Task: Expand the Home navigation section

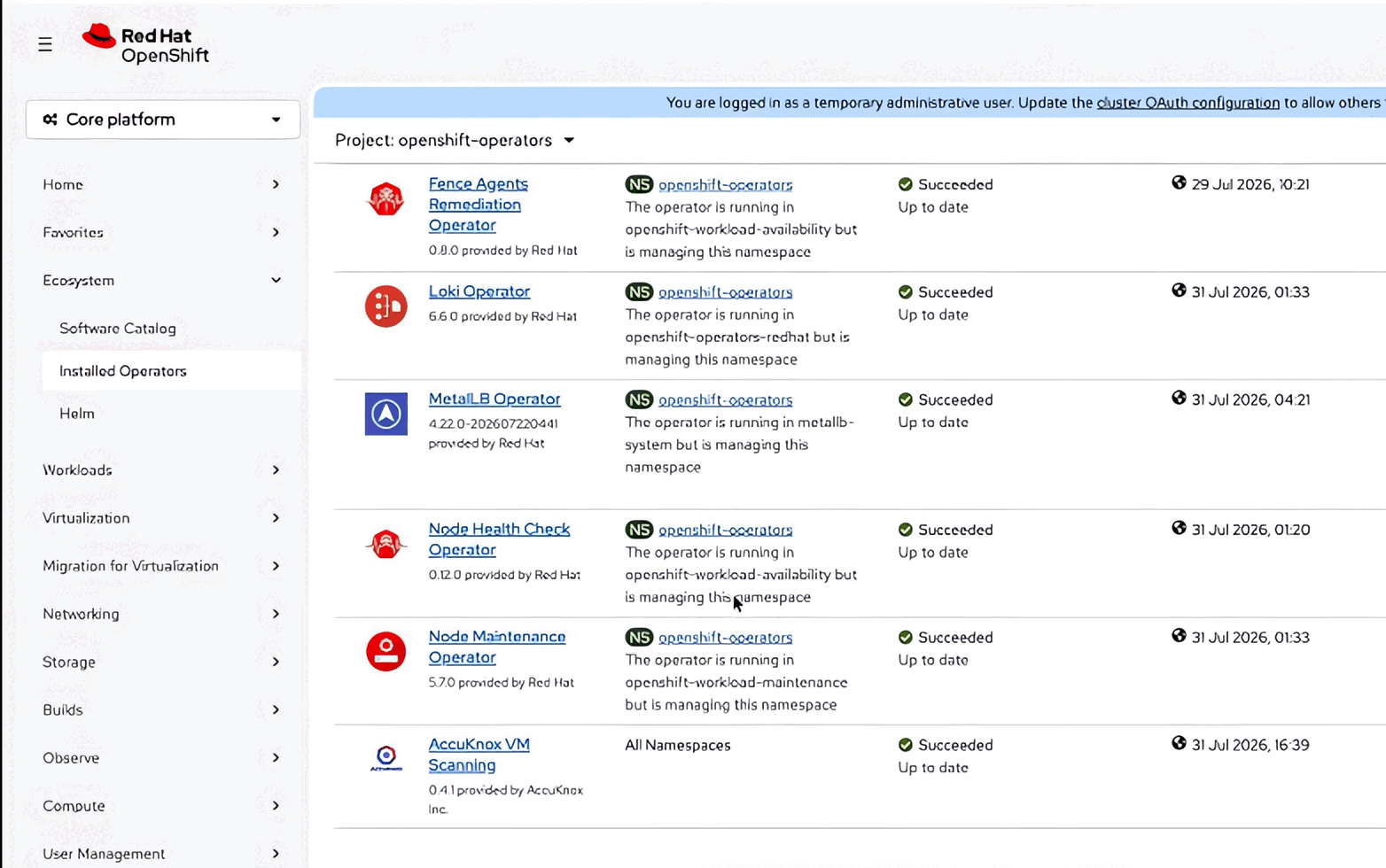Action: point(162,184)
